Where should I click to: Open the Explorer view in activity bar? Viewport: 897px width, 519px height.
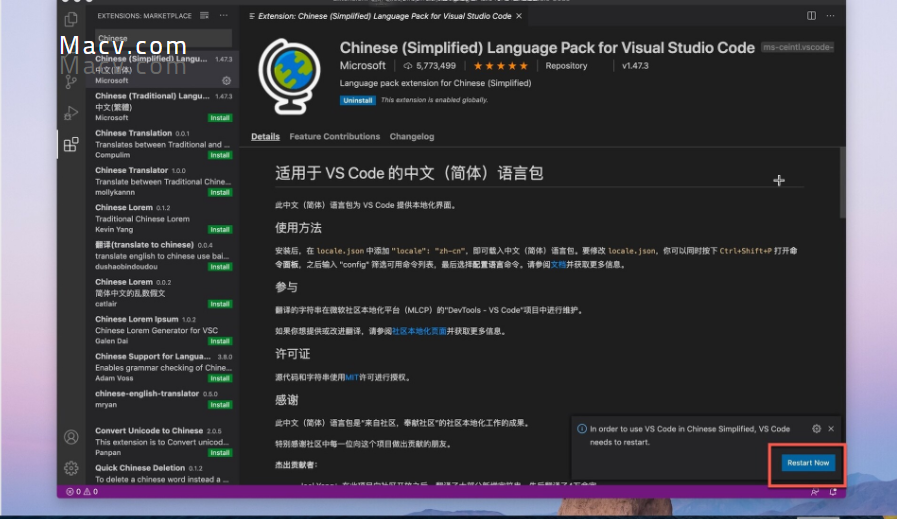click(71, 19)
